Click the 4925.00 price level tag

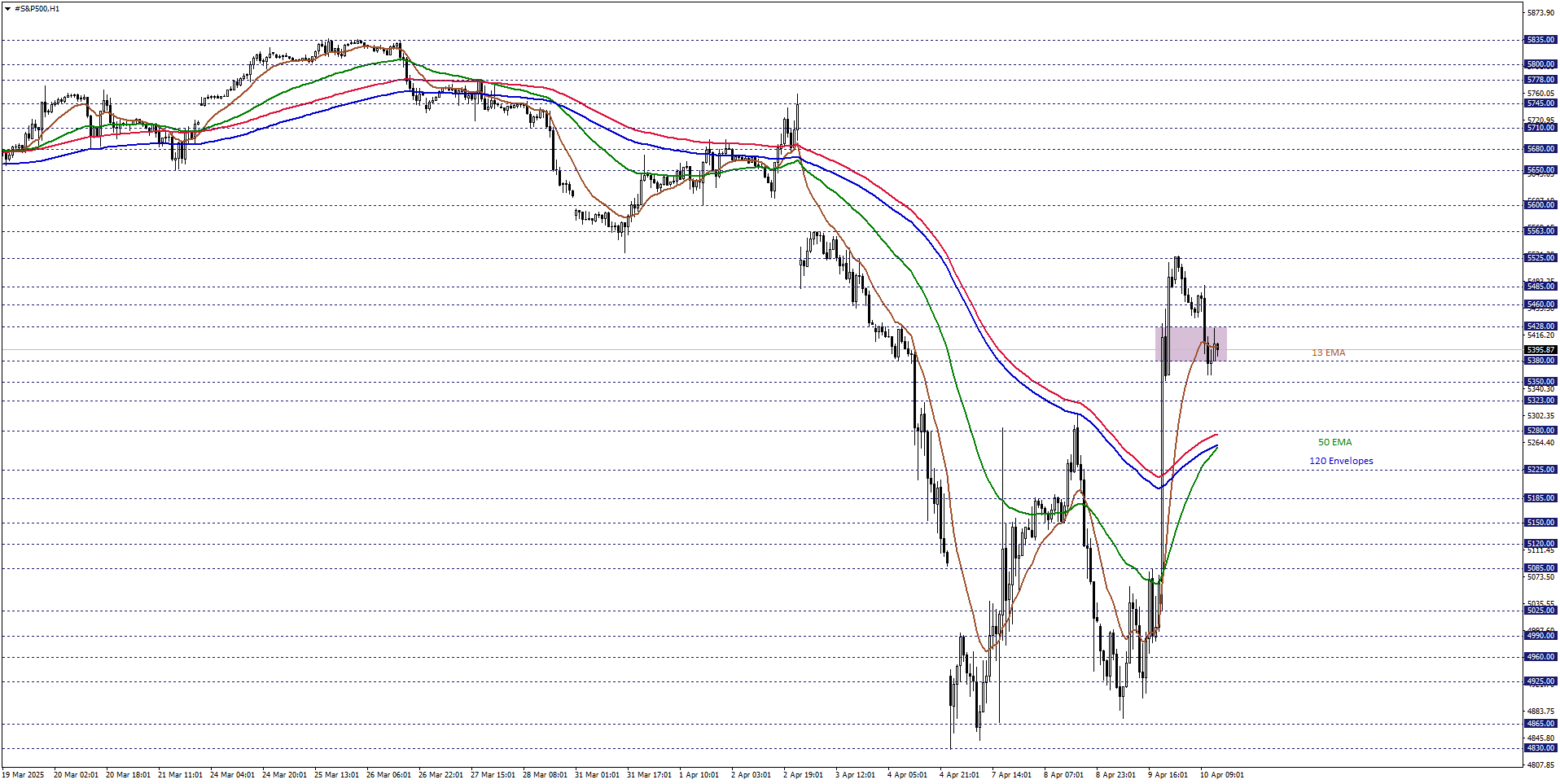[1540, 681]
